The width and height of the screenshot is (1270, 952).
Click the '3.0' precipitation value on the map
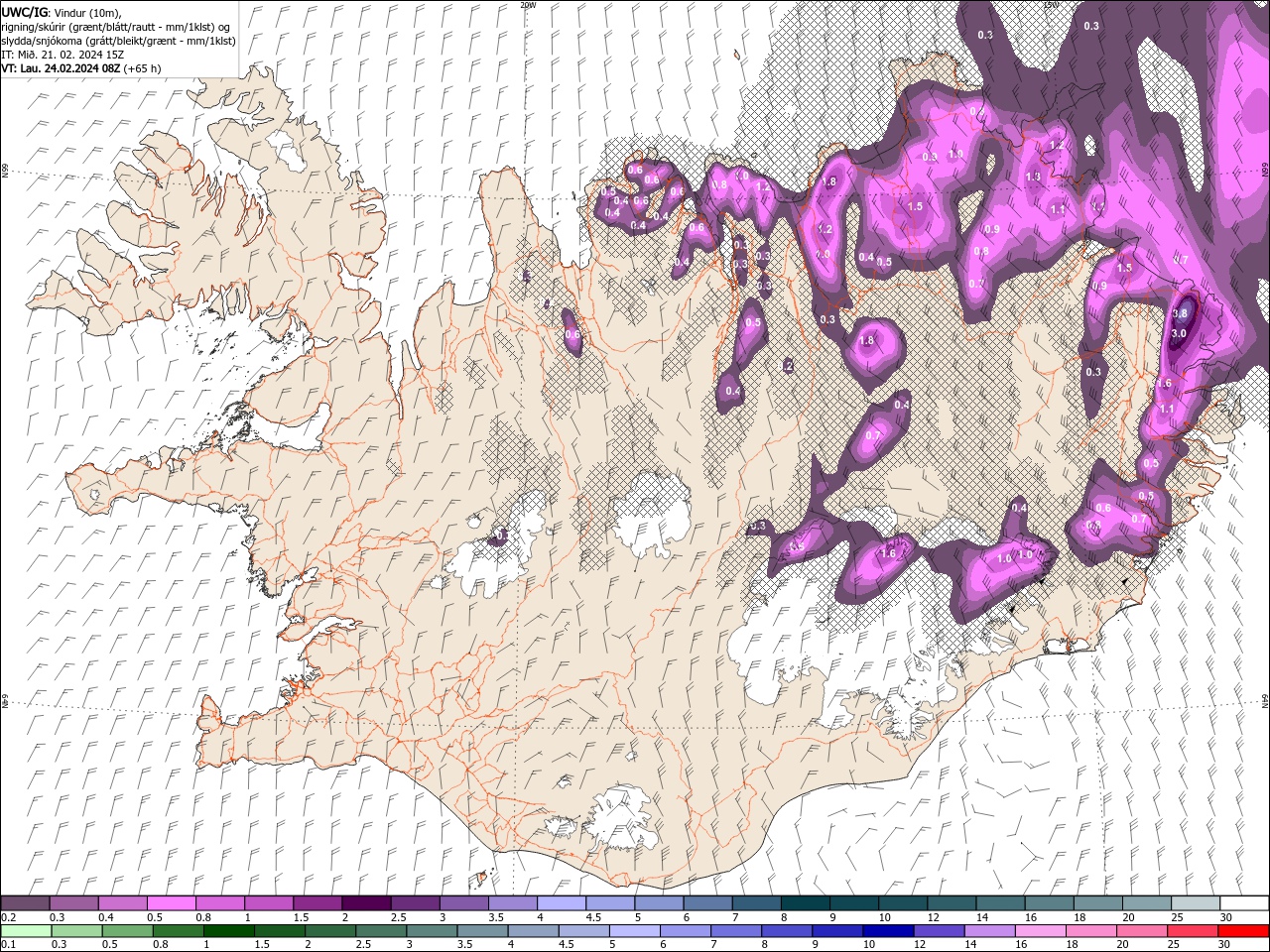[x=1179, y=334]
